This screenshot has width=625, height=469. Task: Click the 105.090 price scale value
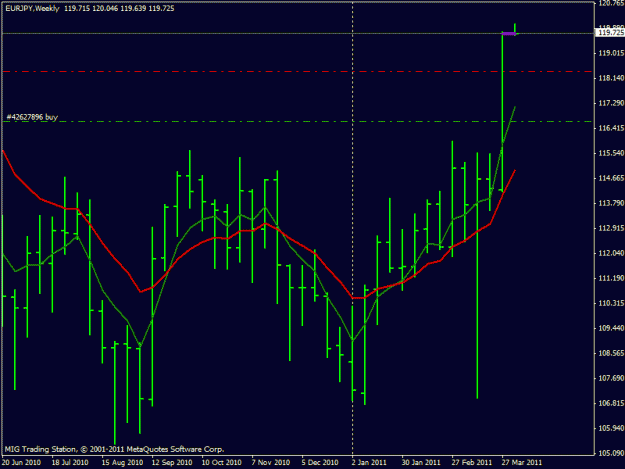pyautogui.click(x=611, y=453)
